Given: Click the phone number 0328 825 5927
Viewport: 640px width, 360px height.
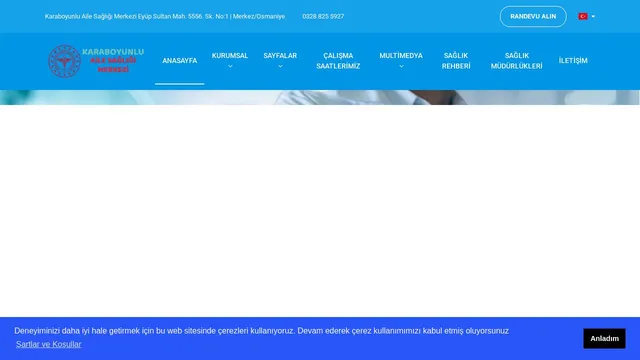Looking at the screenshot, I should [x=323, y=16].
